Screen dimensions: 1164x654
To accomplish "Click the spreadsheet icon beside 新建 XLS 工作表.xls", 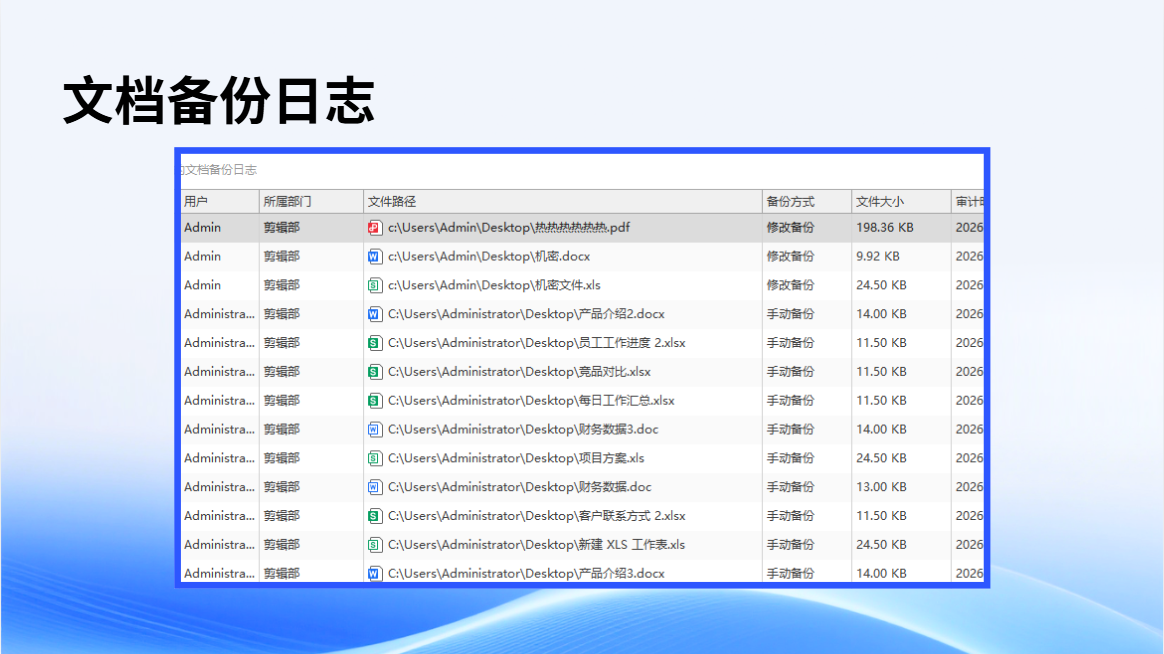I will [x=375, y=545].
